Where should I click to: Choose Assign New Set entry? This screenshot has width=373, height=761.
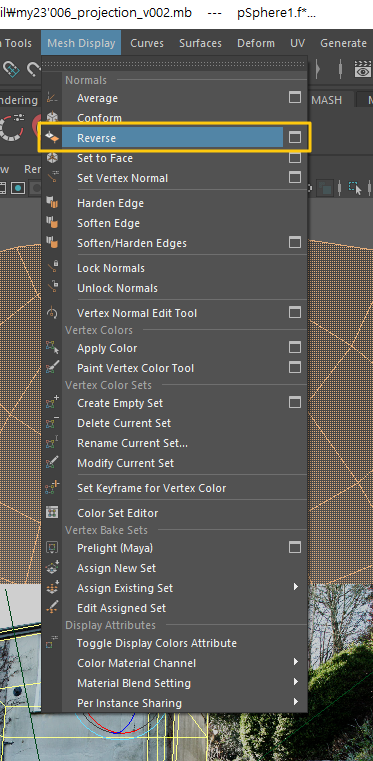coord(117,568)
